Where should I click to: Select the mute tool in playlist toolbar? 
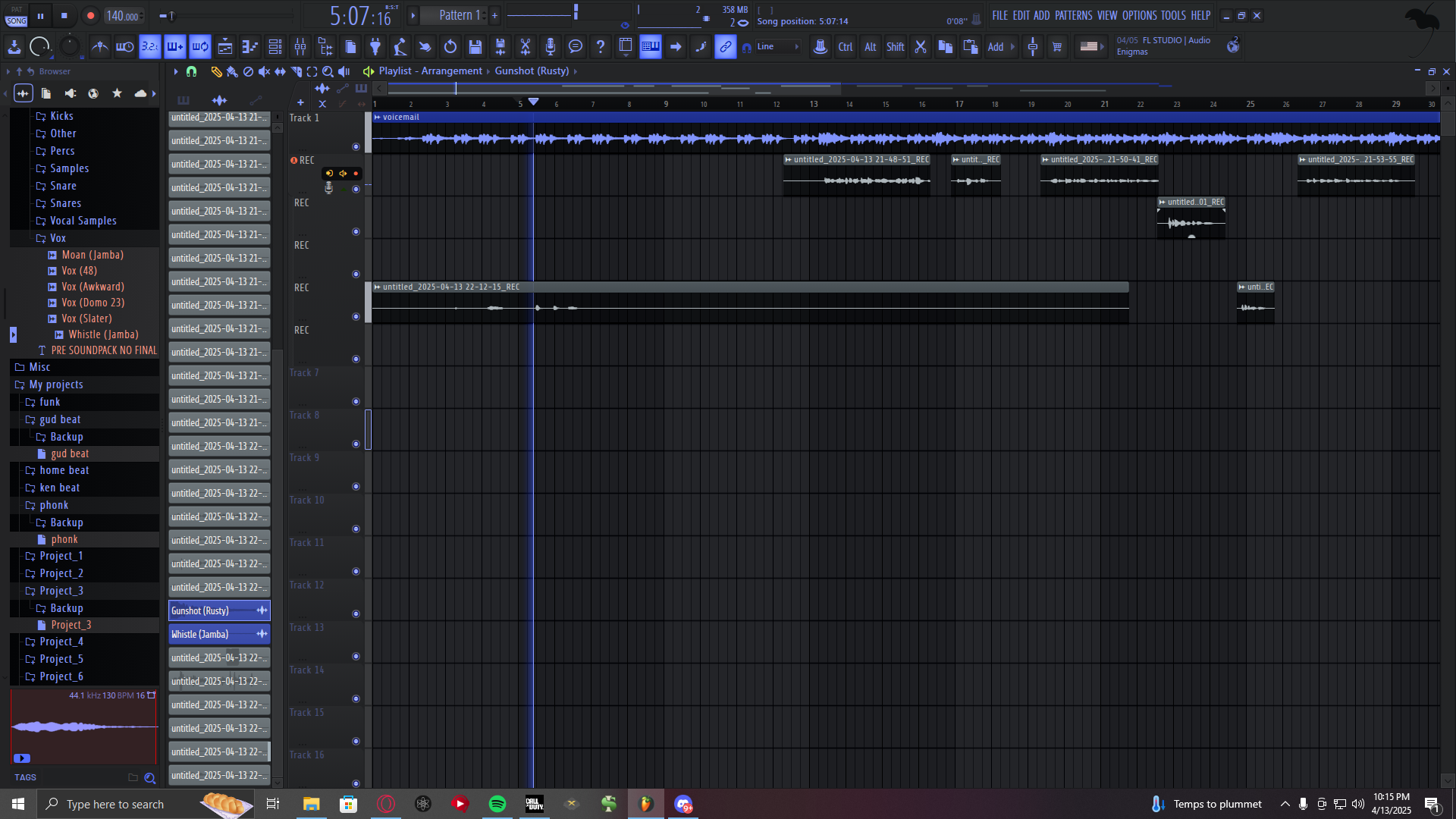click(x=264, y=71)
